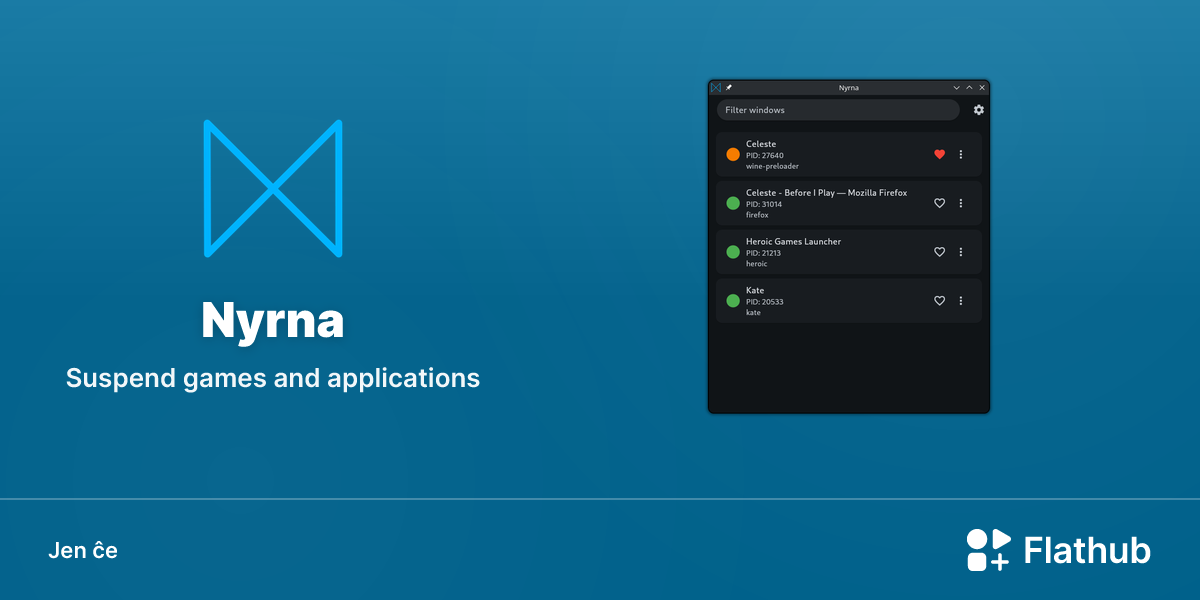Click the large Nyrna logo
The image size is (1200, 600).
(x=273, y=188)
